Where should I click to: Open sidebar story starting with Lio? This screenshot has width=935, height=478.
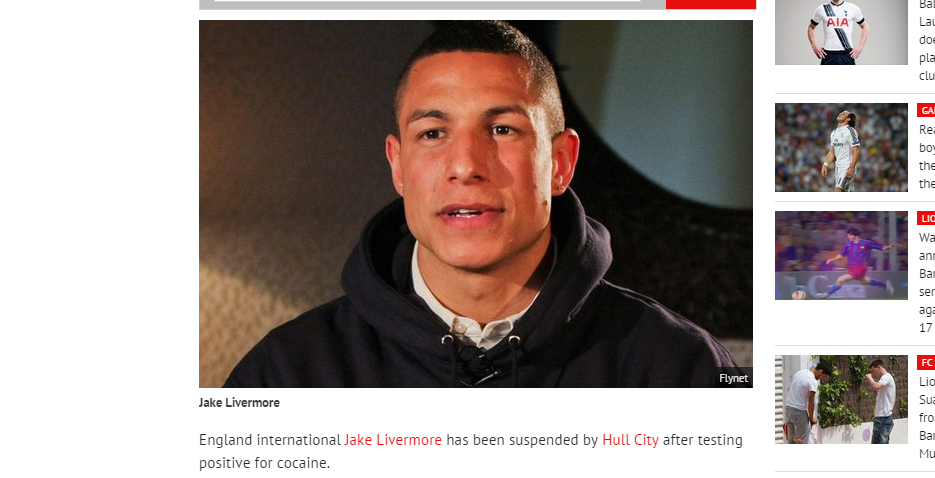click(x=927, y=417)
